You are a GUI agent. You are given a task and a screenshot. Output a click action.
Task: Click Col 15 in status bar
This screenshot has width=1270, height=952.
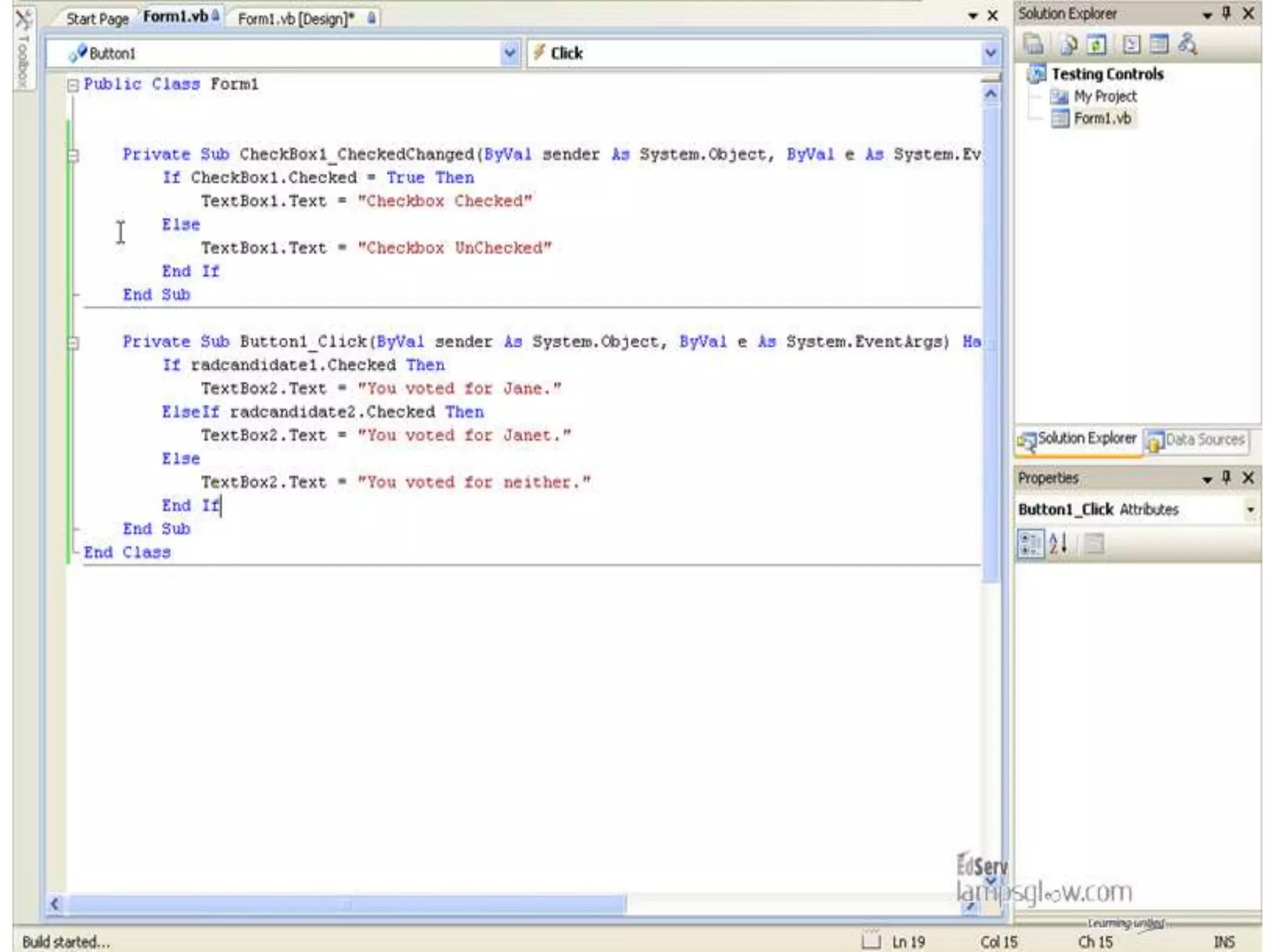[999, 942]
